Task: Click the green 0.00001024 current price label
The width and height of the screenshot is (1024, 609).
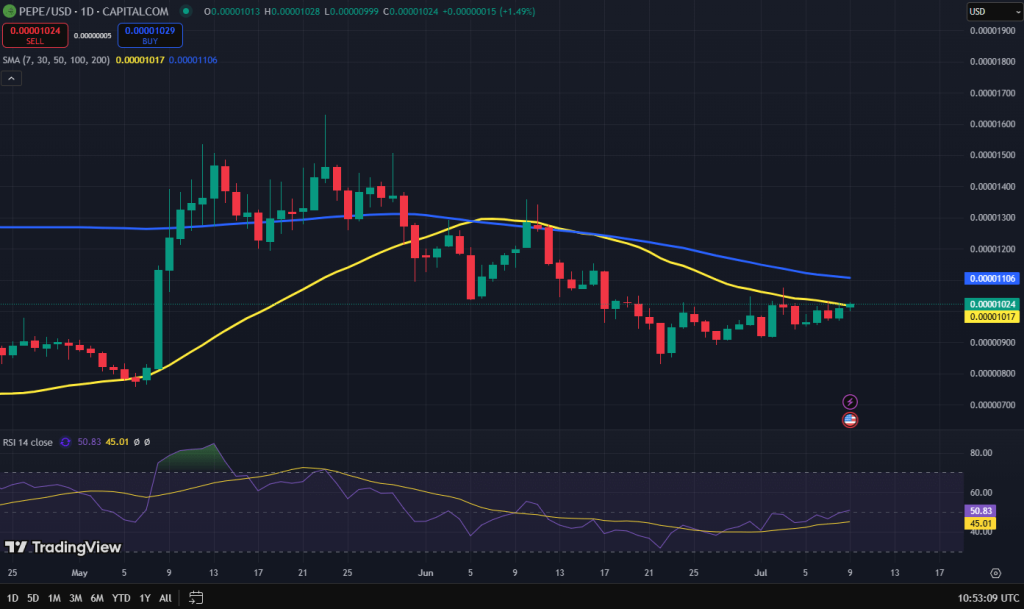Action: coord(992,304)
